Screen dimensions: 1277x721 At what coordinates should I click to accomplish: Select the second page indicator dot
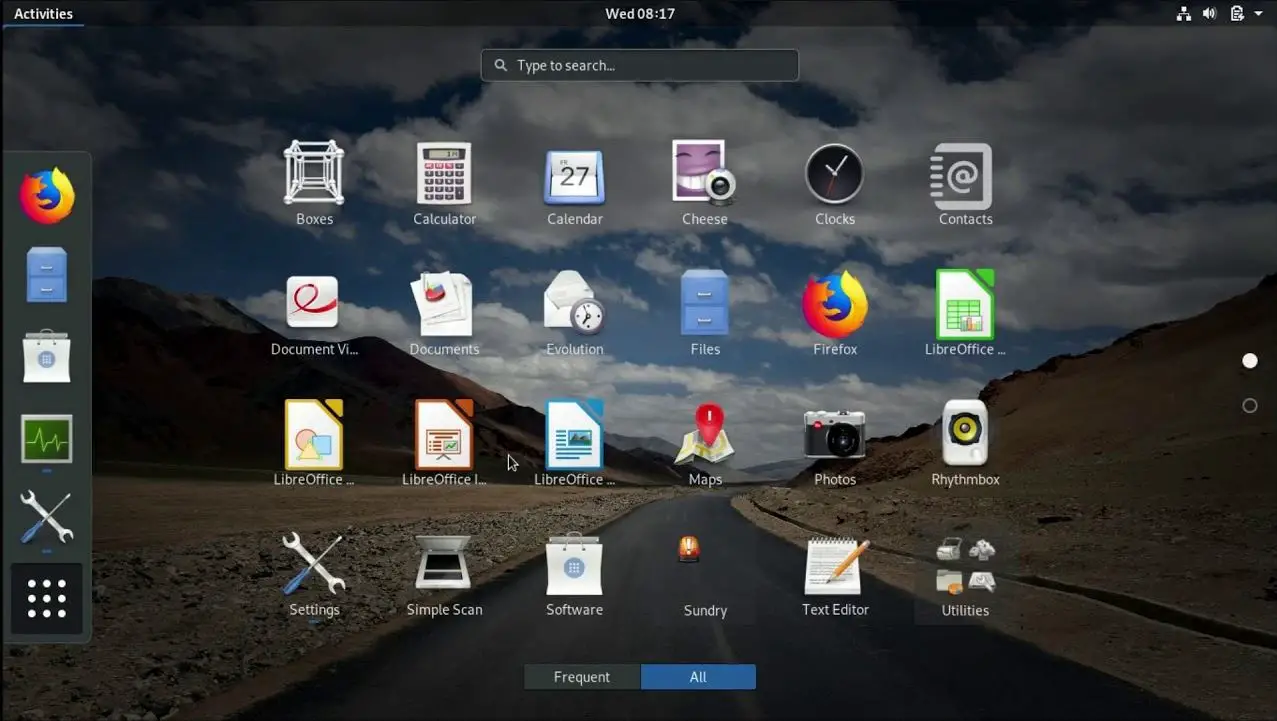pyautogui.click(x=1250, y=406)
